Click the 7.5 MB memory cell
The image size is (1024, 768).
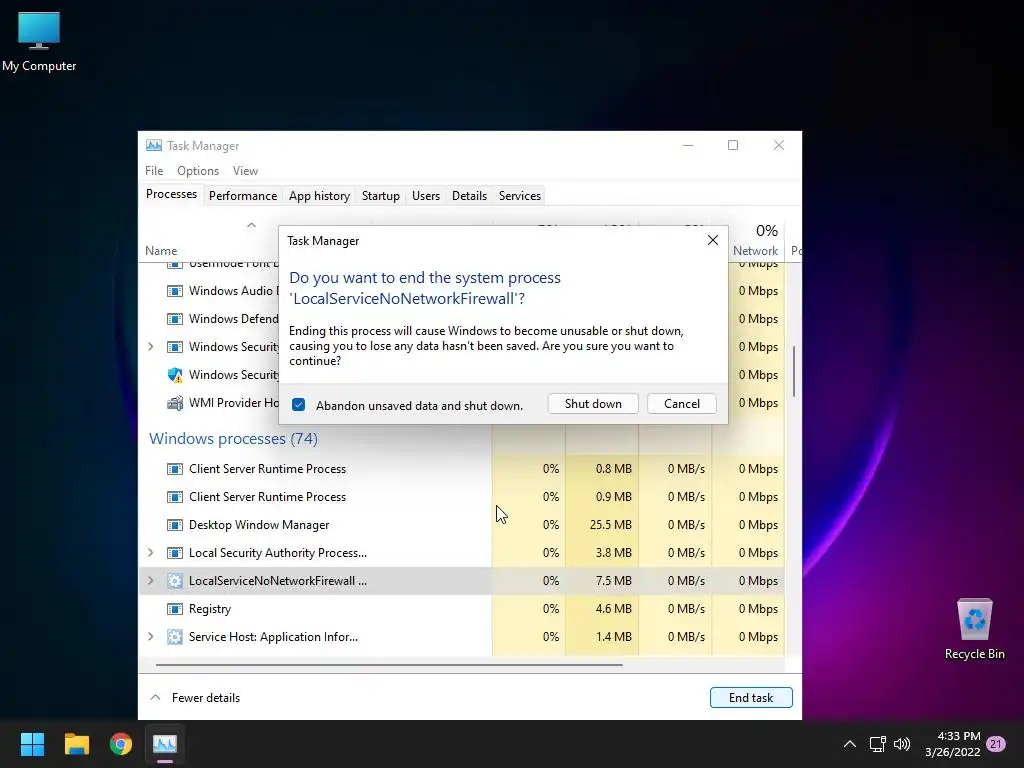point(603,581)
